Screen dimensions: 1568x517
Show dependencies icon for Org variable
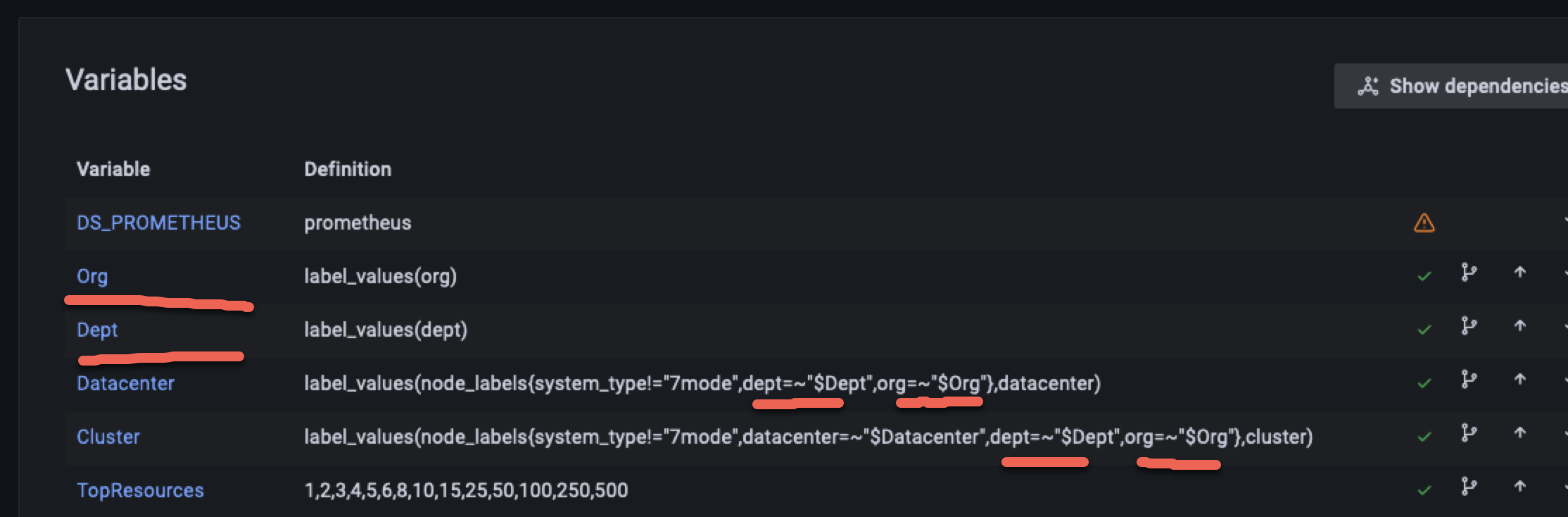point(1469,273)
